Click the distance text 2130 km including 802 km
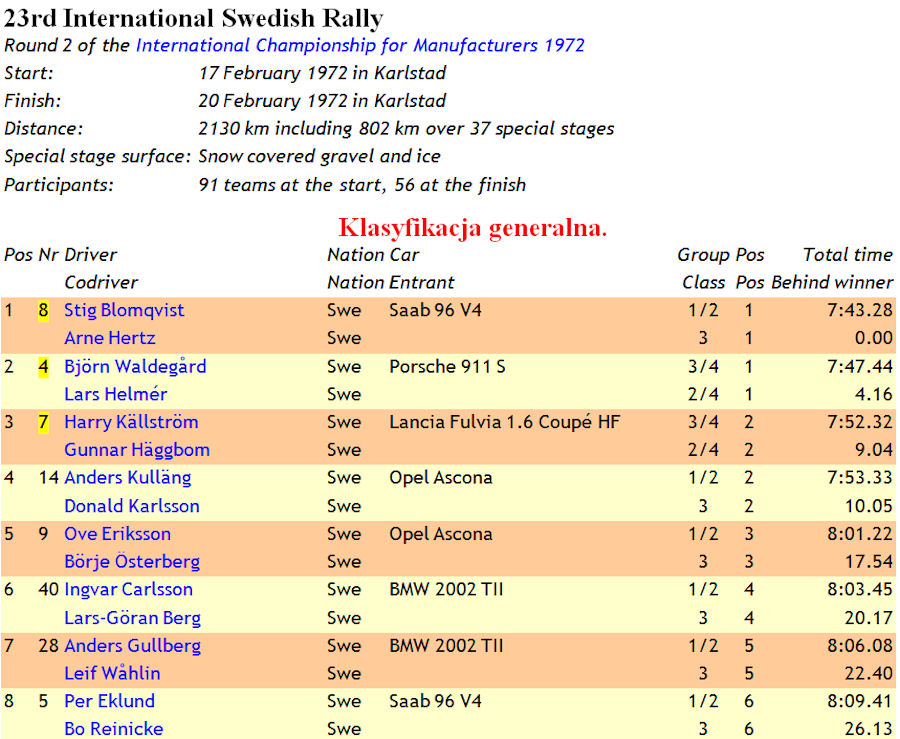This screenshot has height=739, width=900. point(309,129)
